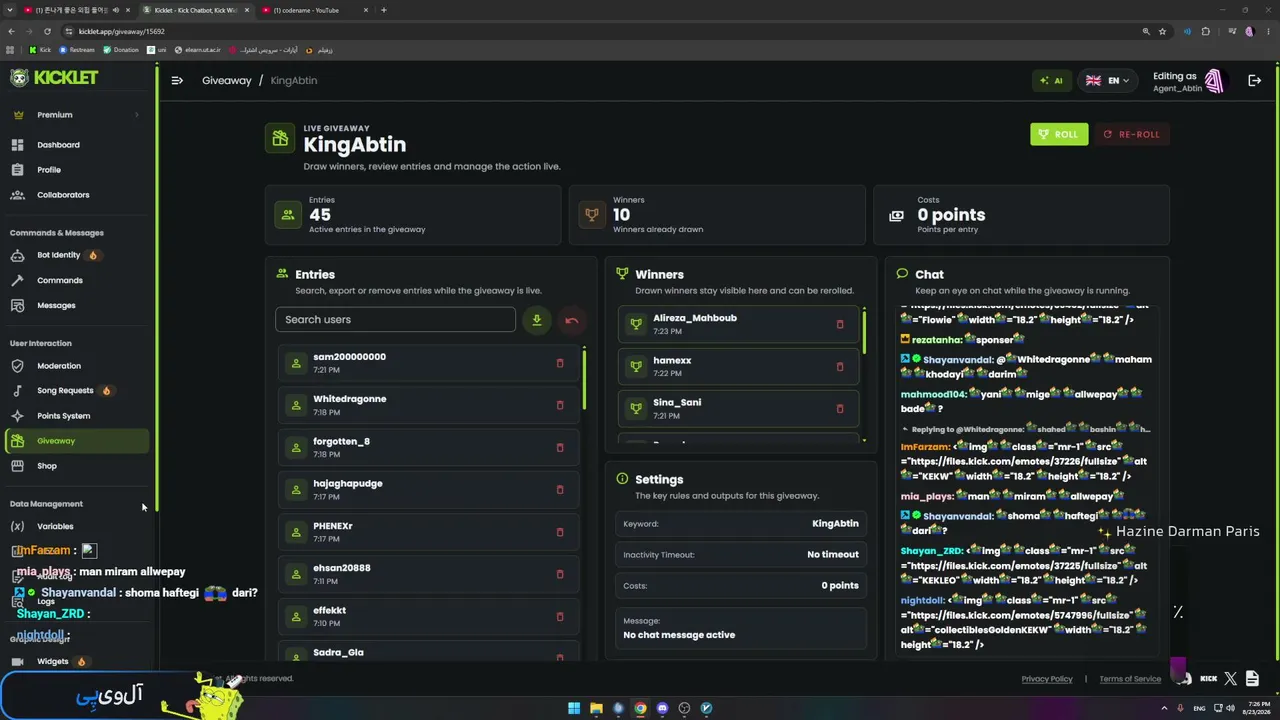
Task: Click entry name Whitedragonne
Action: pyautogui.click(x=349, y=399)
